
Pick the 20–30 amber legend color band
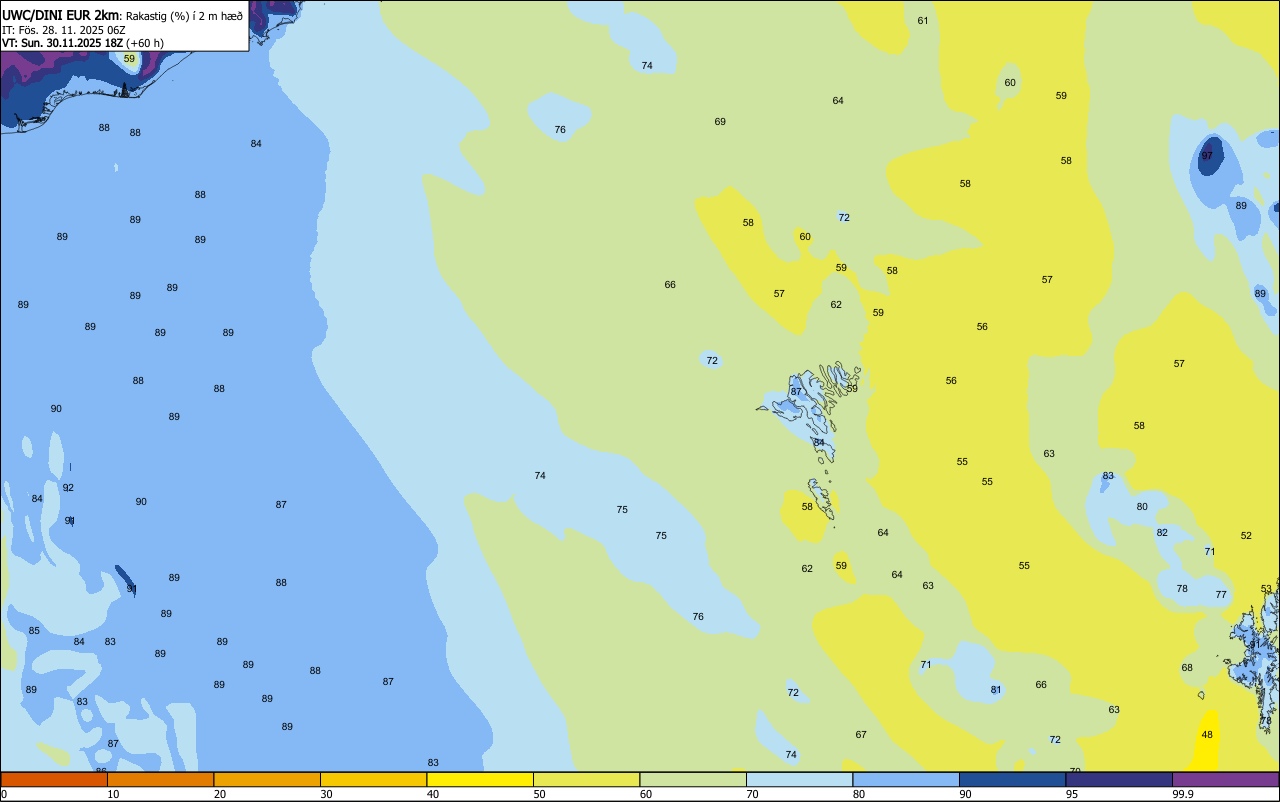point(267,779)
